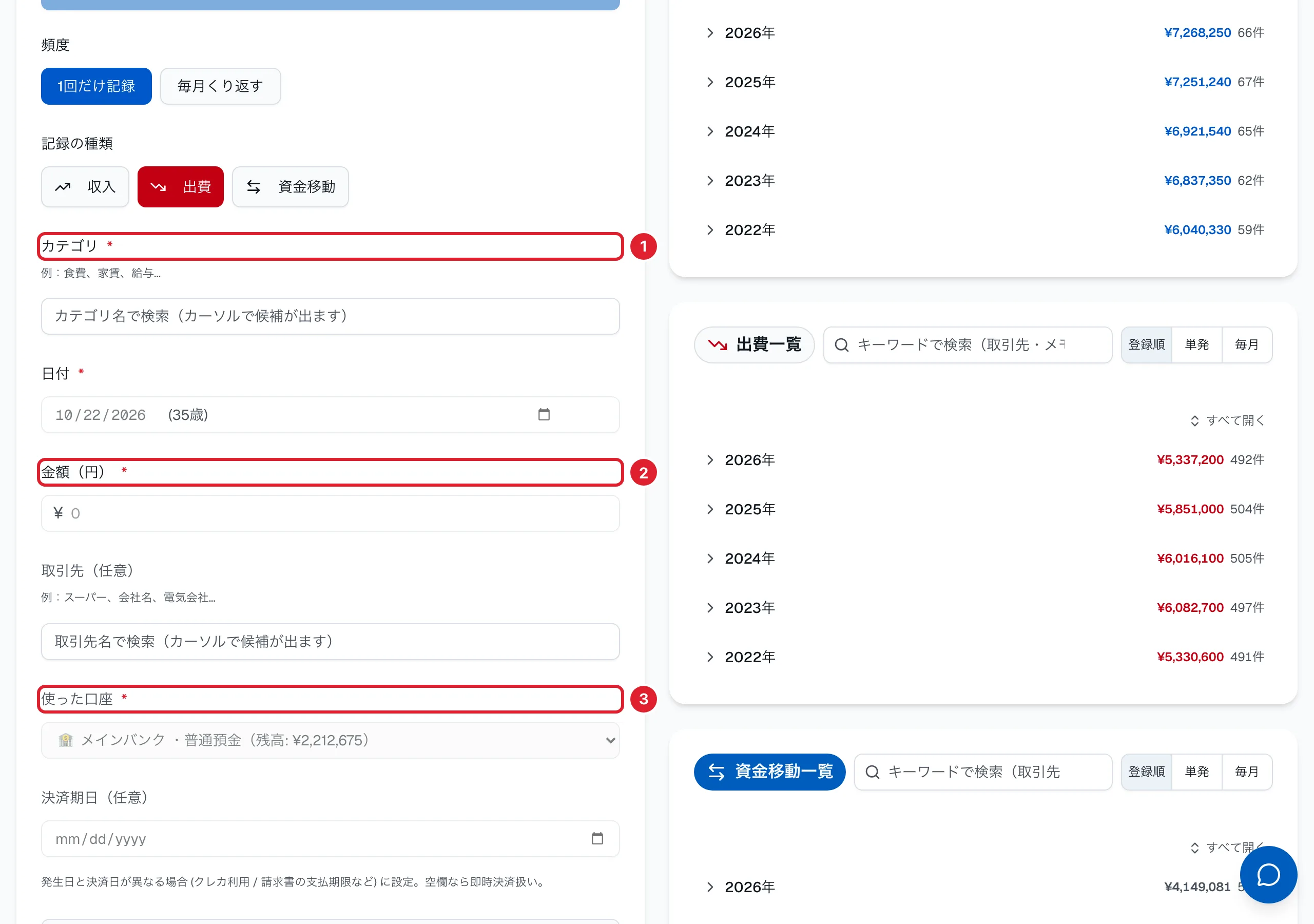Screen dimensions: 1314x924
Task: Click the 出費一覧 header button
Action: pyautogui.click(x=755, y=344)
